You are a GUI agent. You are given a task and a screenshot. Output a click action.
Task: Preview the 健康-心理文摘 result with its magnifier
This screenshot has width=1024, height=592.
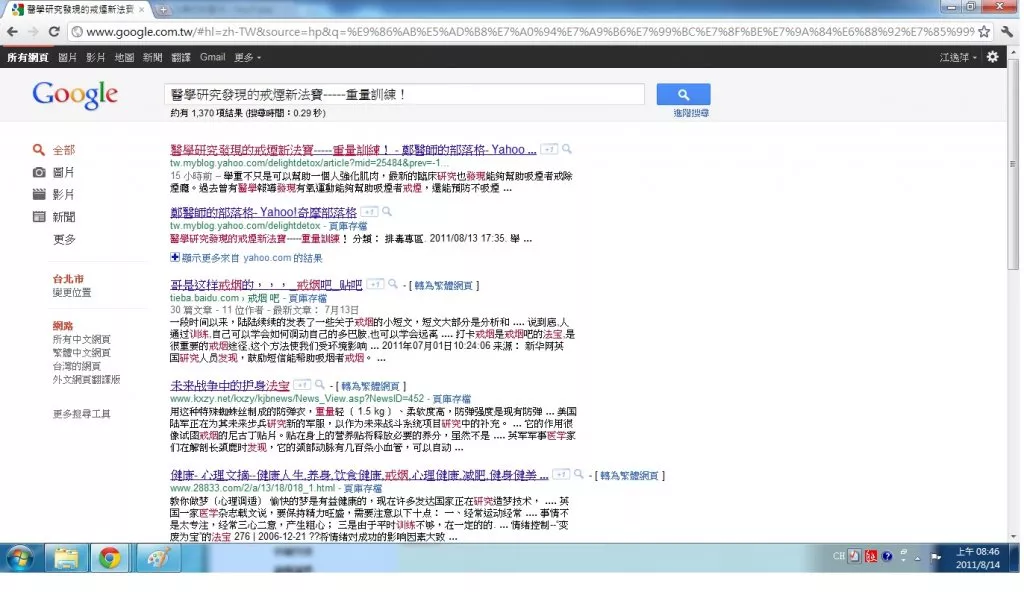coord(579,474)
